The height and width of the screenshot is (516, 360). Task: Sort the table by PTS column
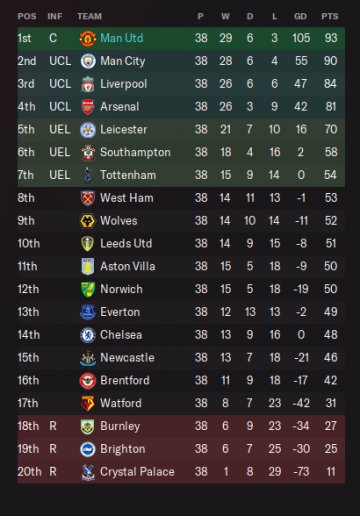coord(330,16)
